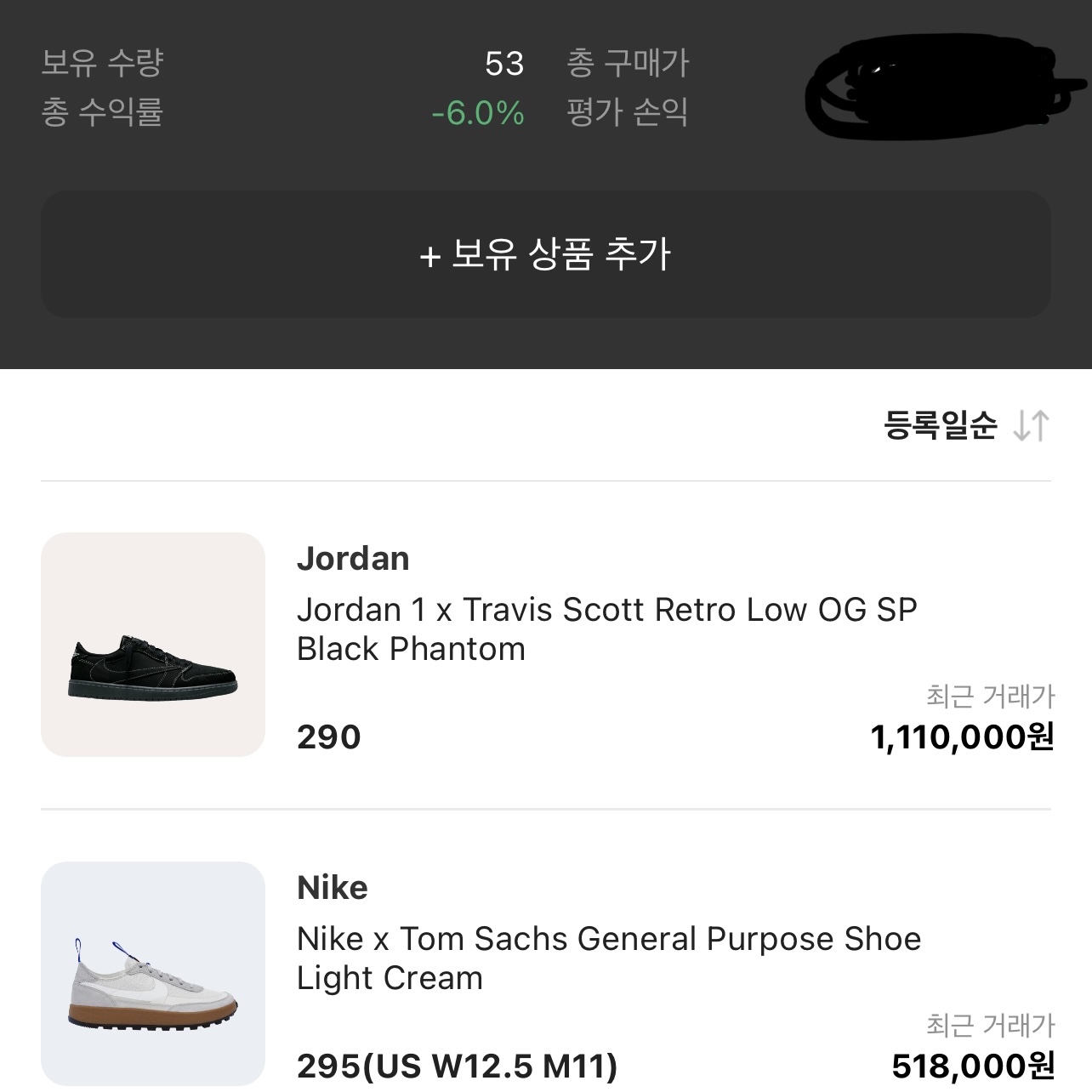Click the ascending arrow of the sort control
This screenshot has width=1092, height=1092.
pos(1039,427)
